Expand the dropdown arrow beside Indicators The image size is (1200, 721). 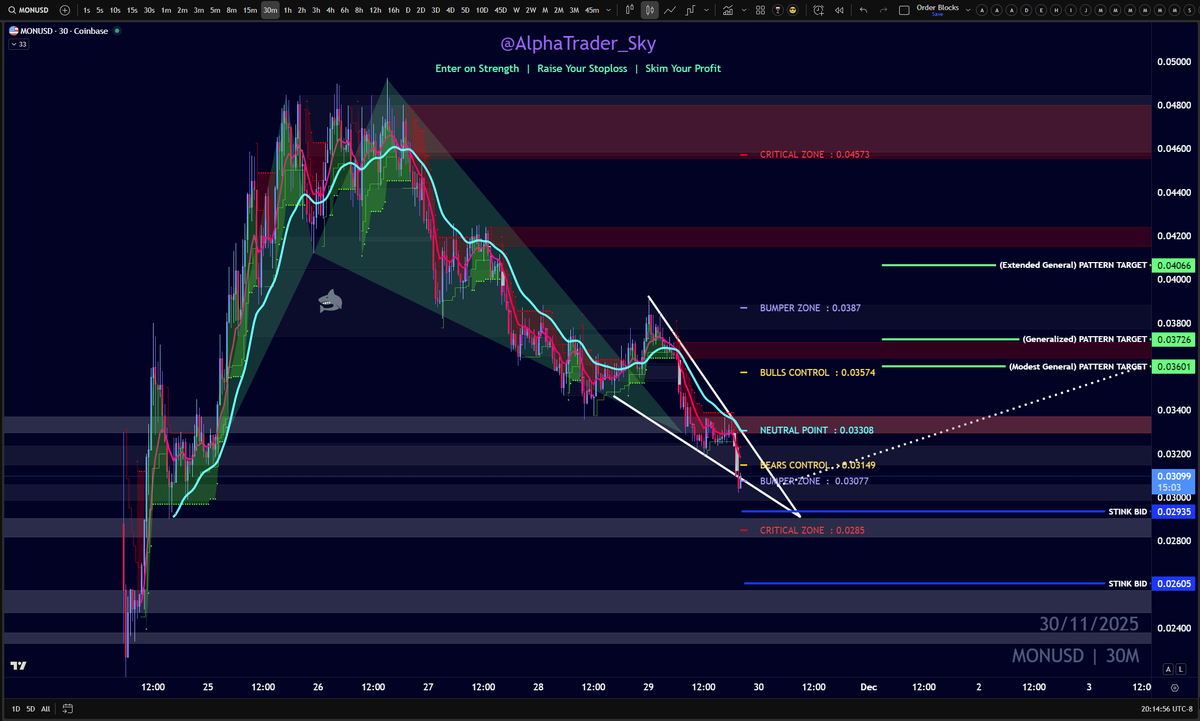(x=744, y=10)
